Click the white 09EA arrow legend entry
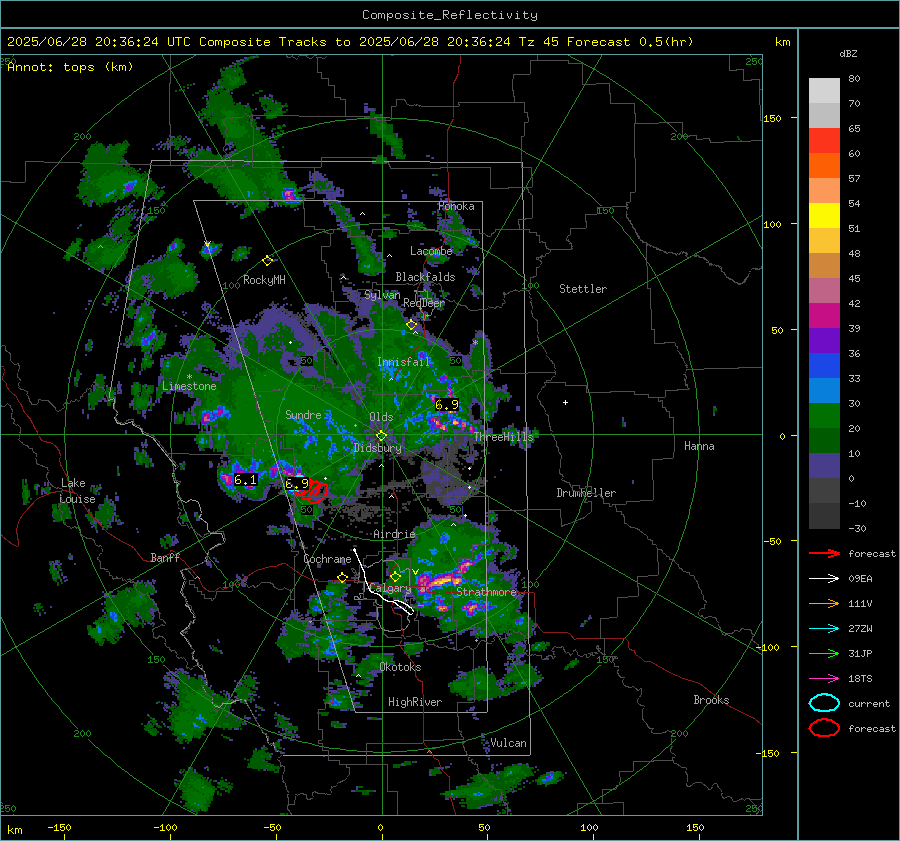 [x=824, y=579]
